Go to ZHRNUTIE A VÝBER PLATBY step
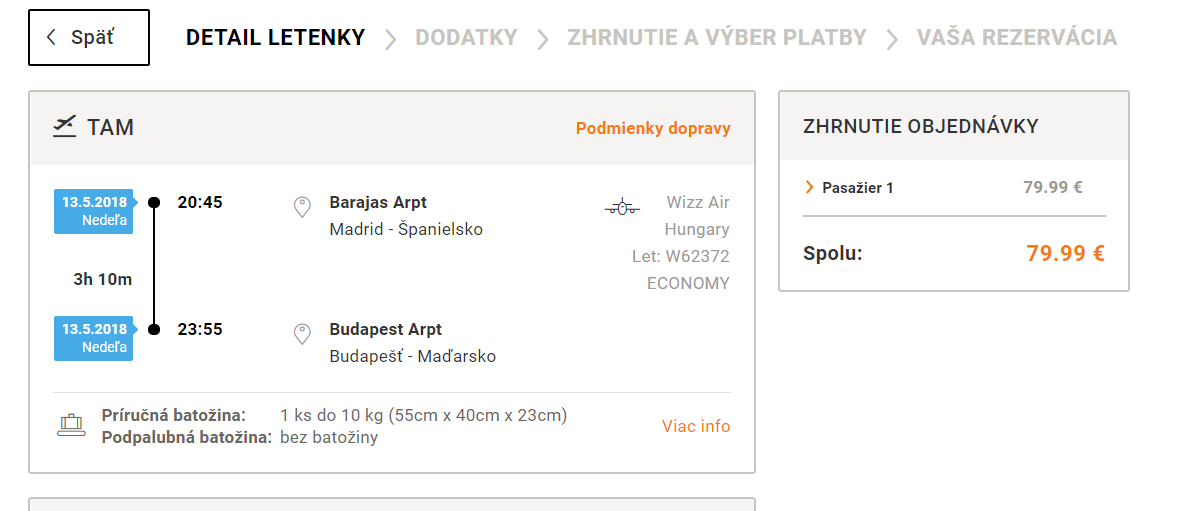Image resolution: width=1193 pixels, height=511 pixels. click(717, 37)
